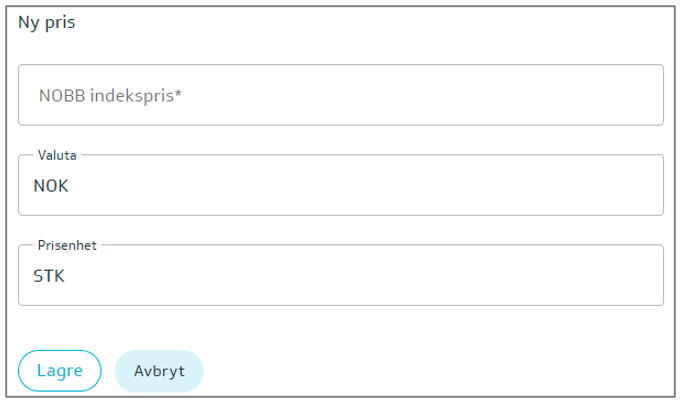Viewport: 681px width, 403px height.
Task: Select the NOK currency value
Action: (50, 186)
